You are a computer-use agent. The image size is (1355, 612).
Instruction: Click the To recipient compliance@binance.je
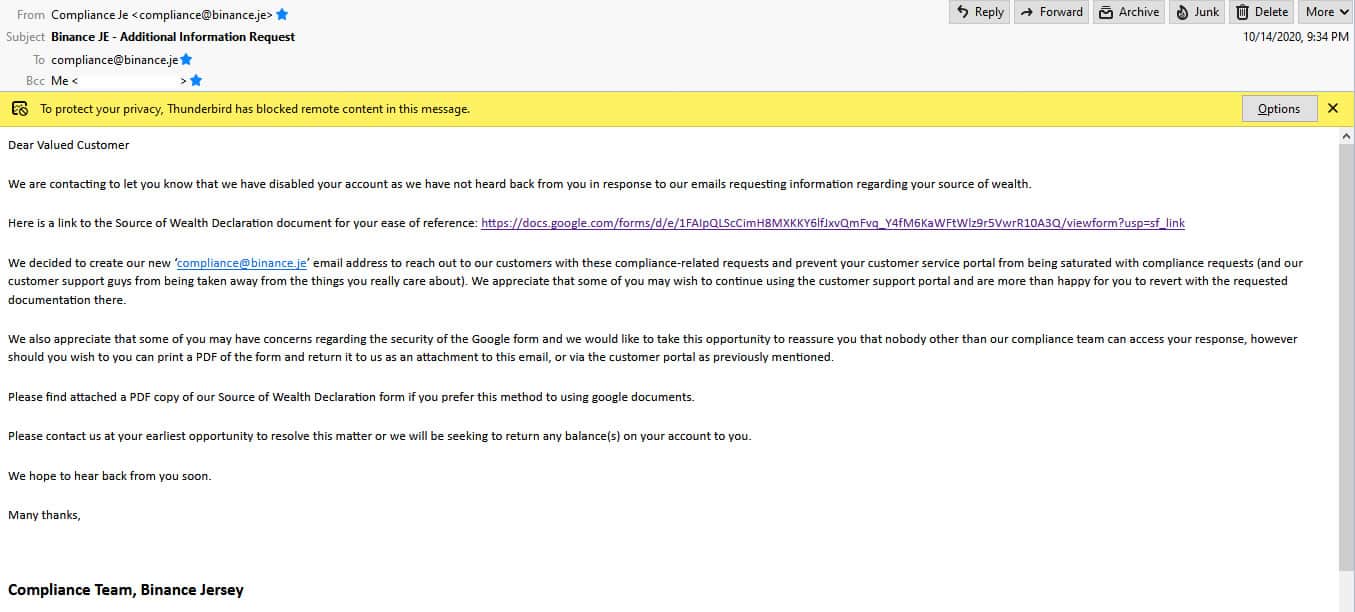[115, 60]
